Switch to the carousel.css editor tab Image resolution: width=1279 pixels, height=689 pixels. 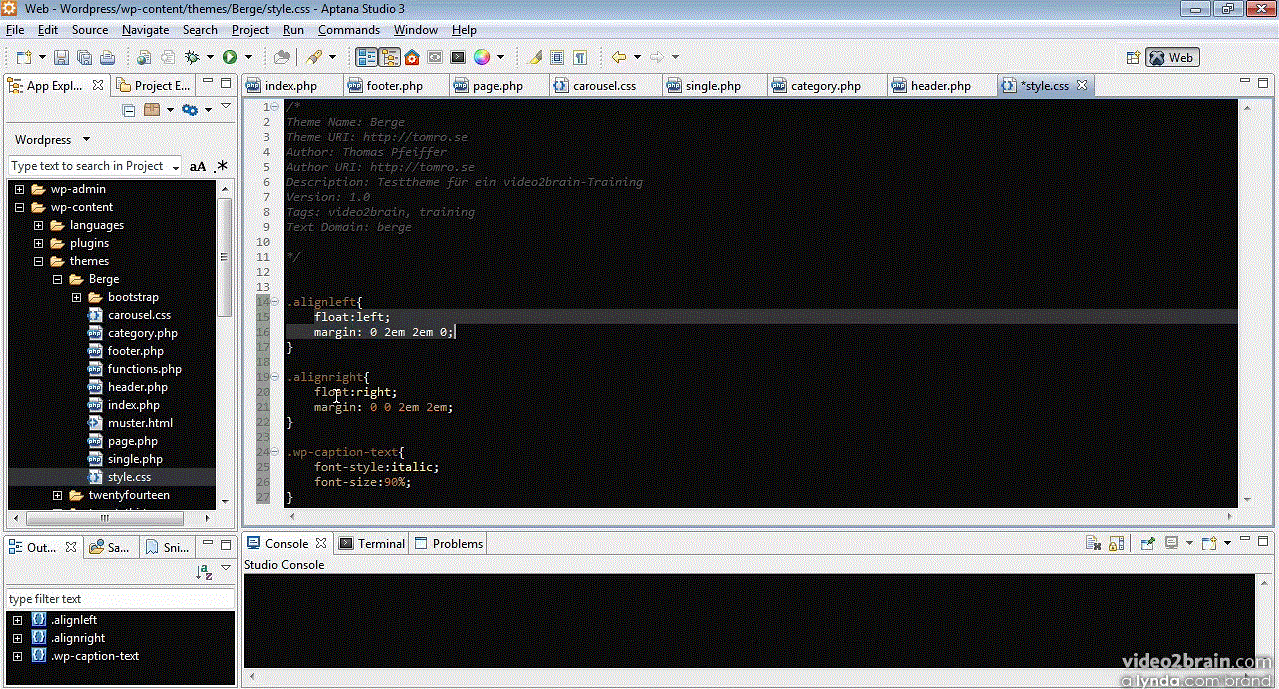(x=604, y=86)
